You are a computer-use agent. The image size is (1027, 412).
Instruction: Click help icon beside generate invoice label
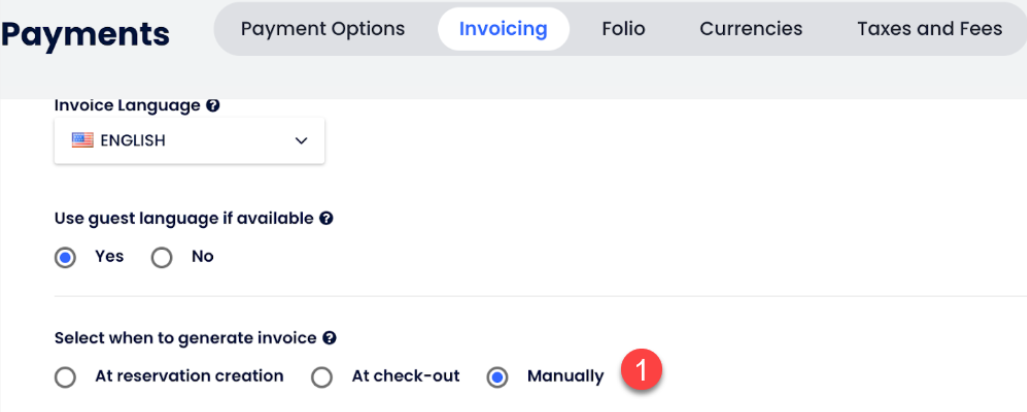[330, 339]
